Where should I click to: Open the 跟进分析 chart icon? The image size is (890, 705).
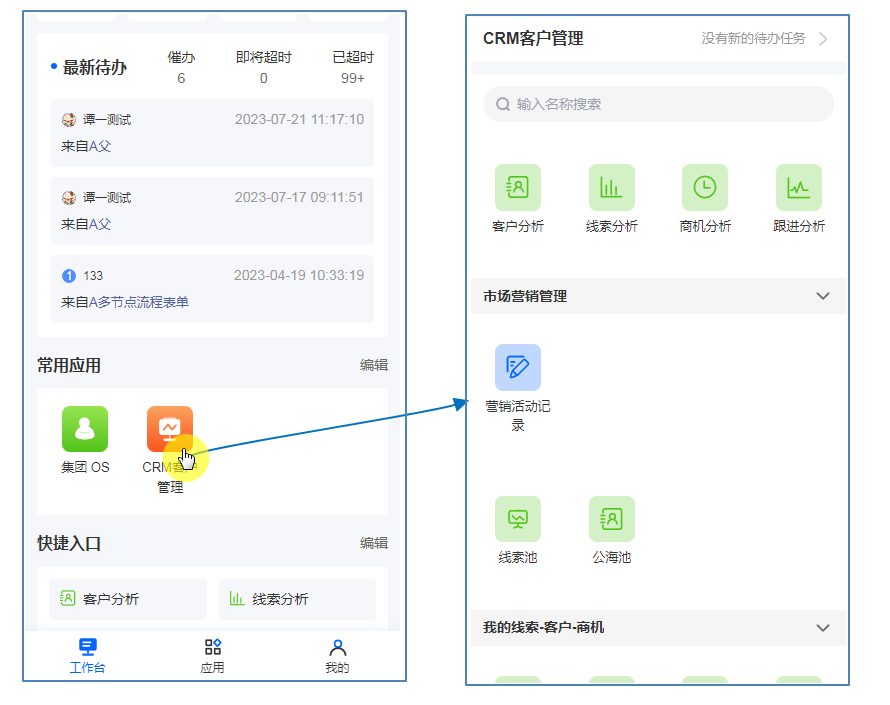coord(798,188)
